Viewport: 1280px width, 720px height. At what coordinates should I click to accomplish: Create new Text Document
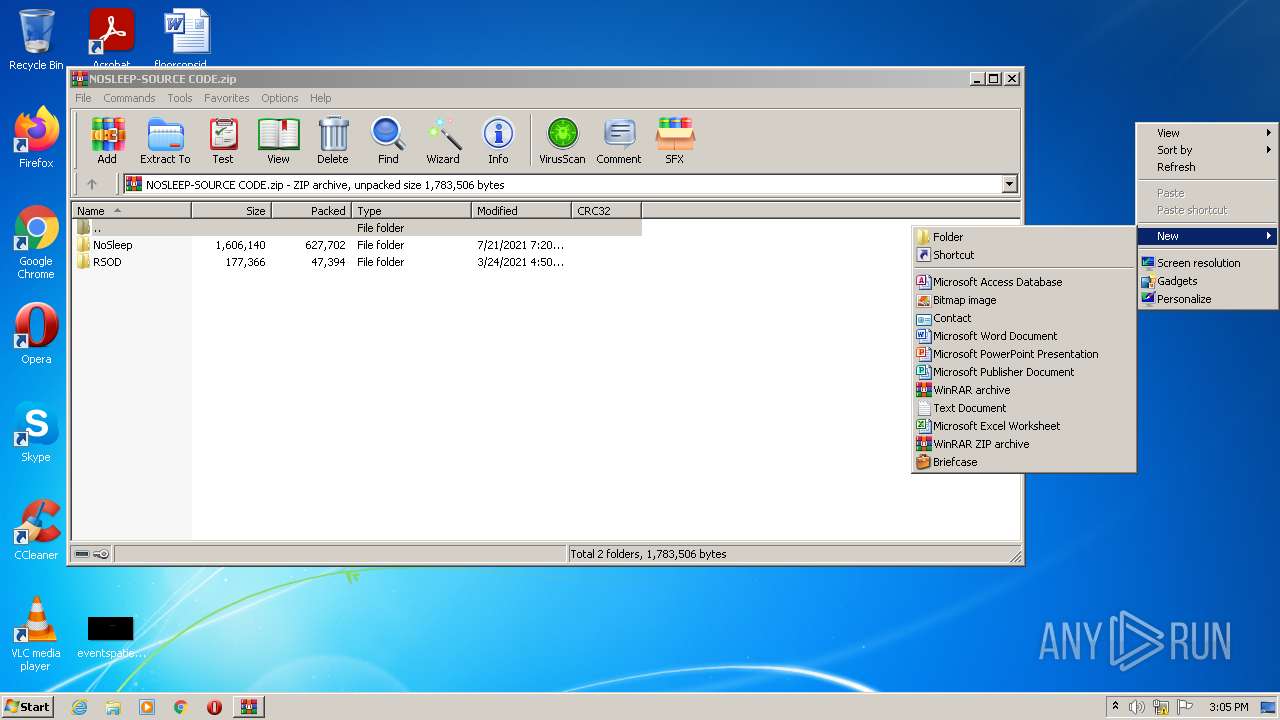(x=1024, y=408)
